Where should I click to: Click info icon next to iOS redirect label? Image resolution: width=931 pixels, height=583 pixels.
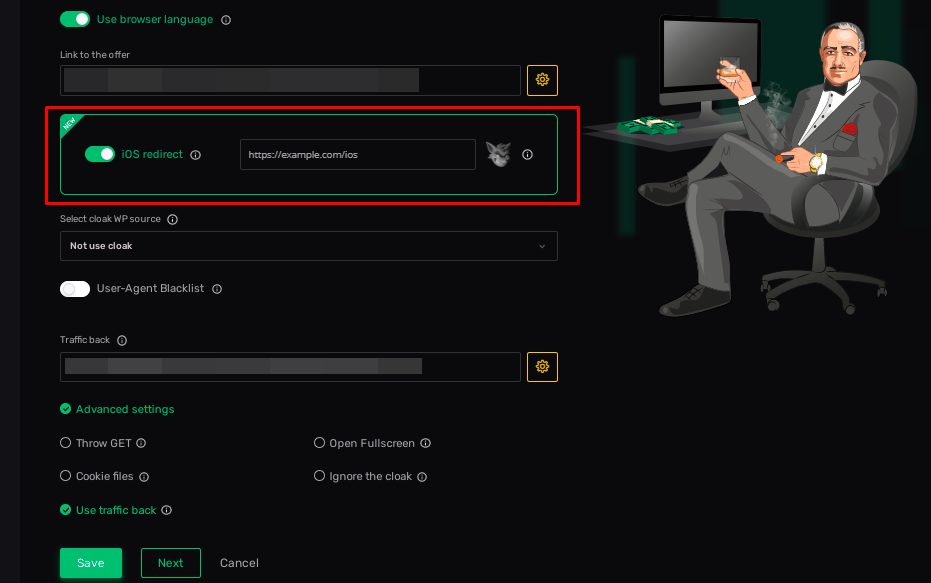[196, 155]
